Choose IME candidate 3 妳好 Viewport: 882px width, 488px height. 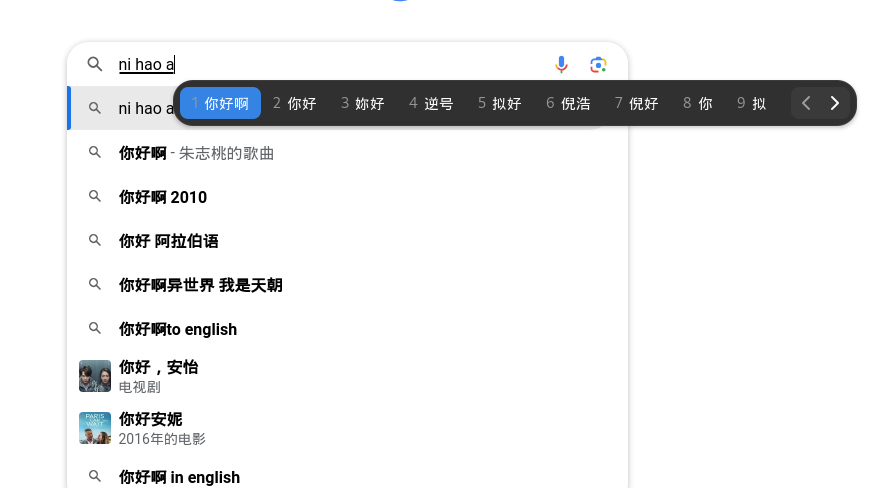[x=363, y=103]
